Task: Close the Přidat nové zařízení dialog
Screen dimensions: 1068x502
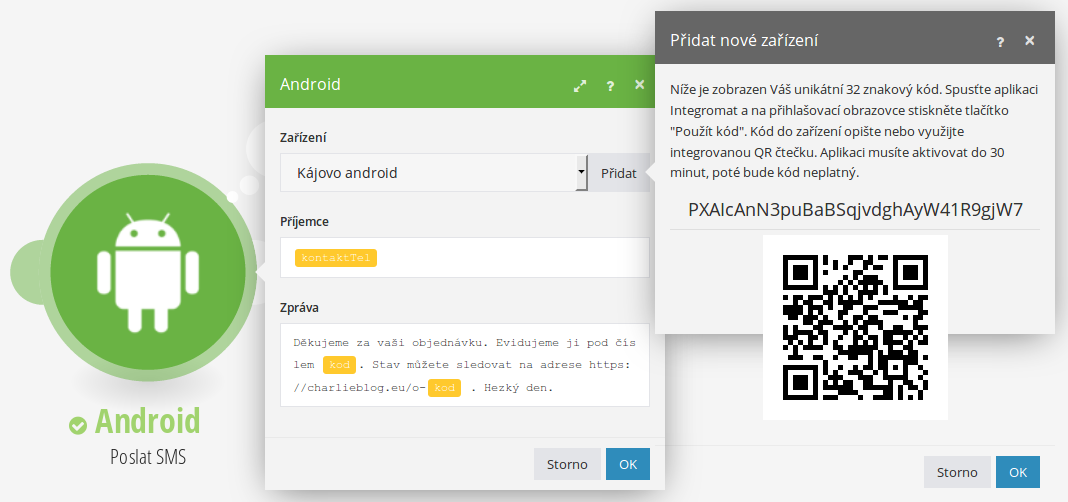Action: click(x=1029, y=41)
